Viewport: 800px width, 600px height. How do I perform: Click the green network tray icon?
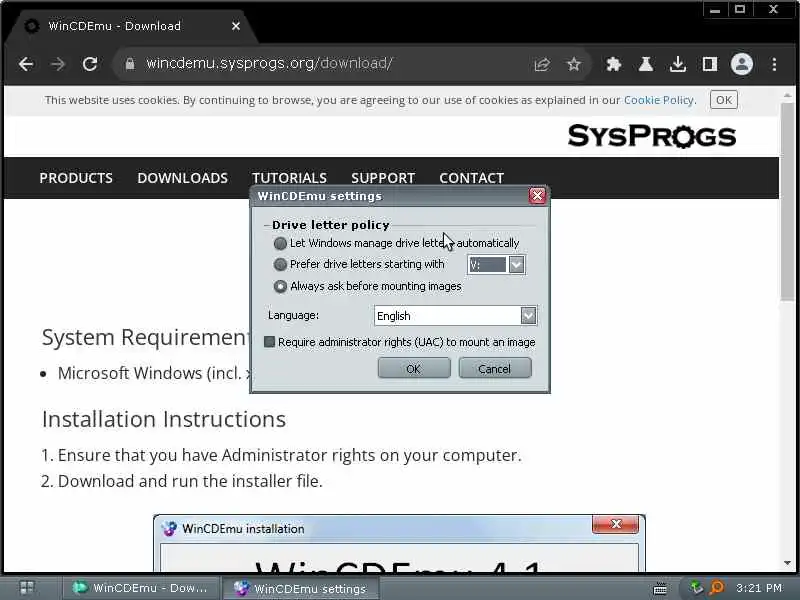click(x=696, y=588)
